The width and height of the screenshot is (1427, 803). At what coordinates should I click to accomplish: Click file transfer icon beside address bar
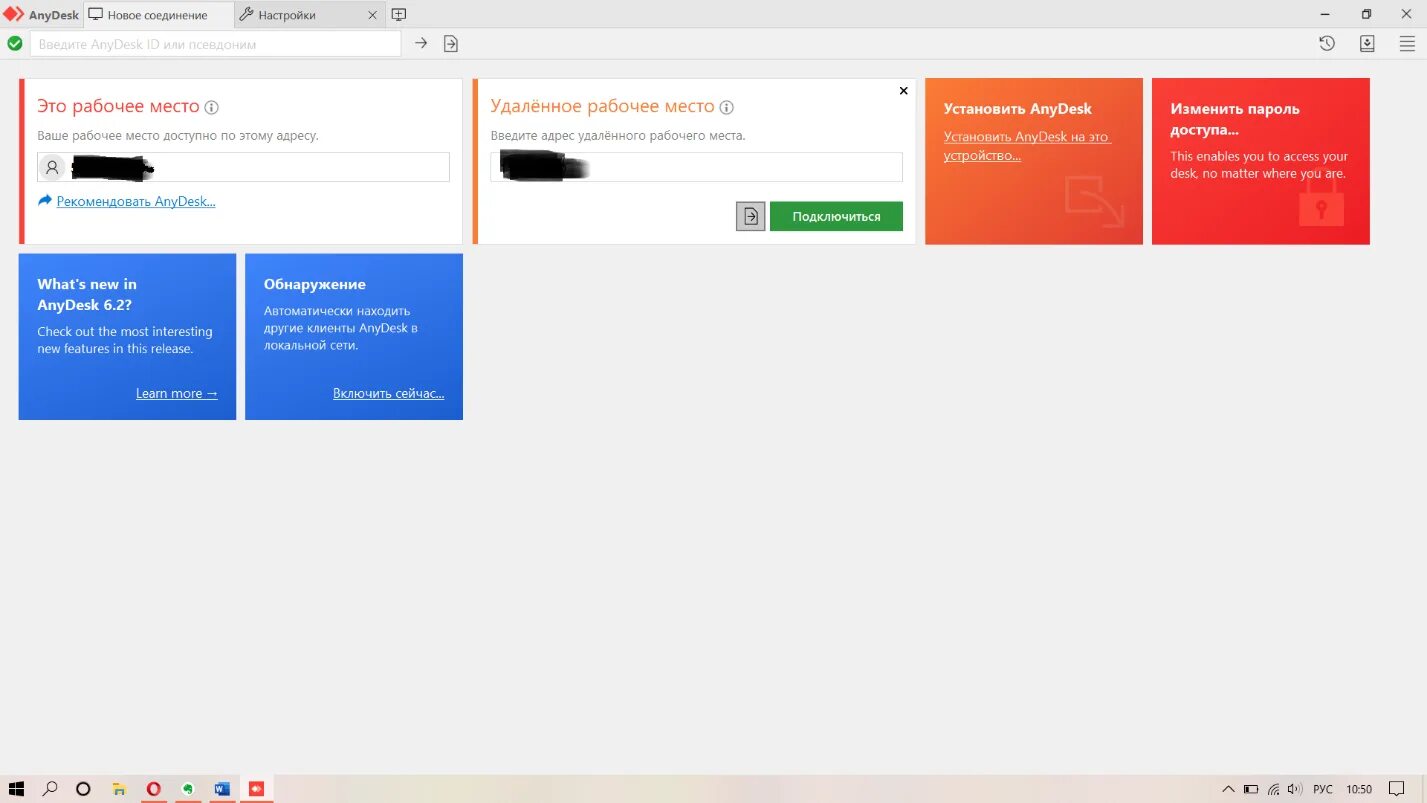pyautogui.click(x=451, y=43)
